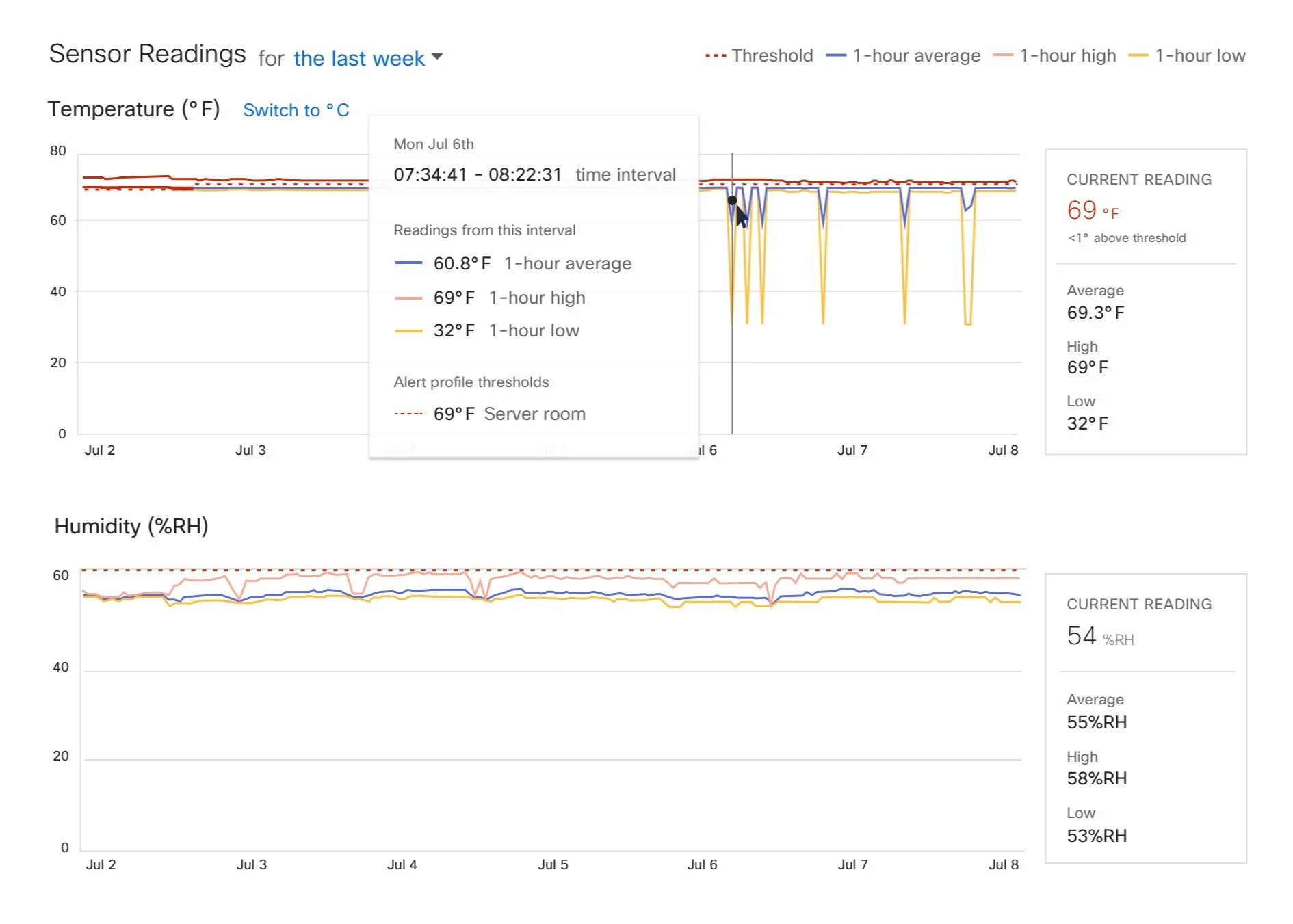
Task: Click '60.8°F' 1-hour average tooltip value
Action: point(462,263)
